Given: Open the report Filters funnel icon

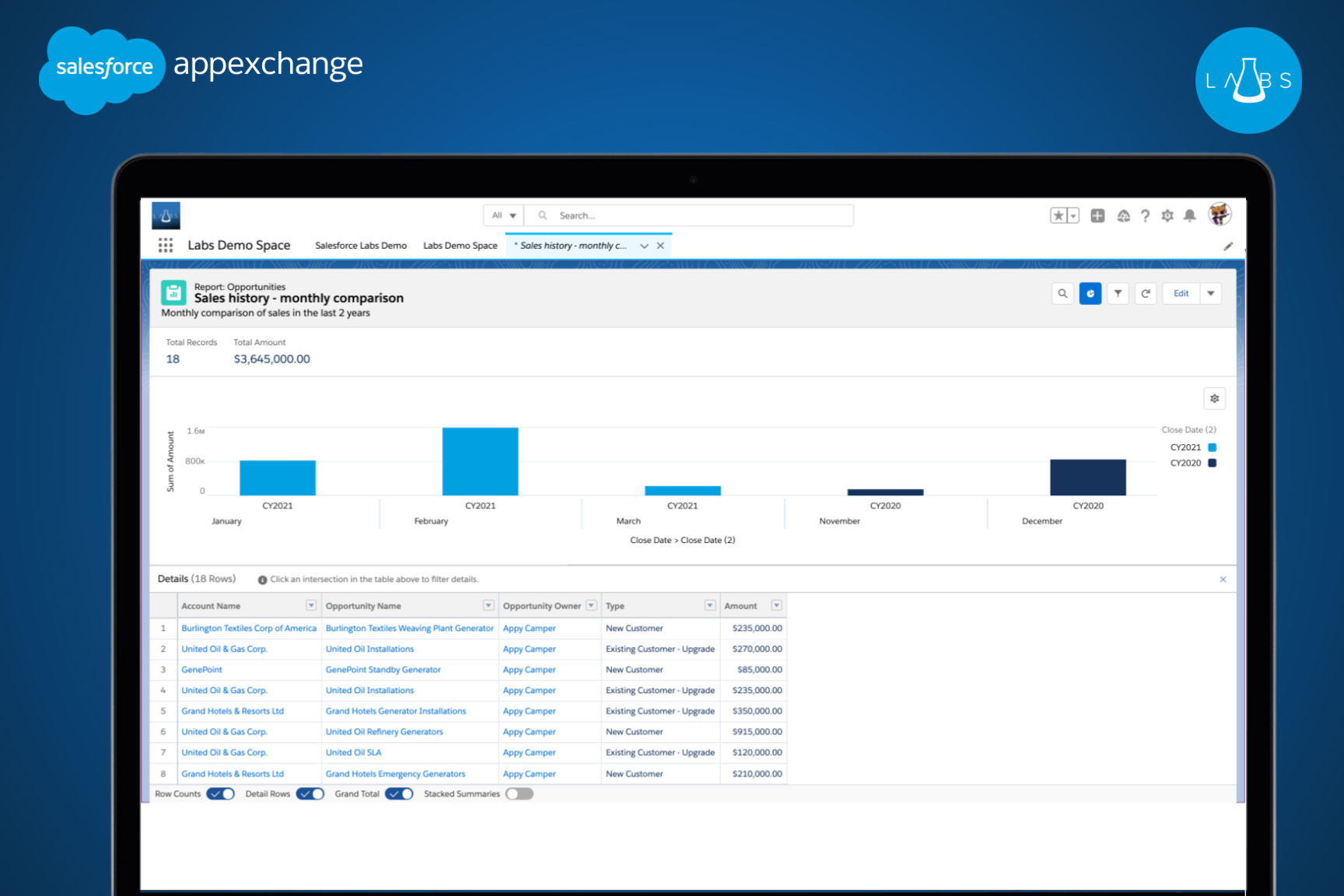Looking at the screenshot, I should [x=1118, y=293].
